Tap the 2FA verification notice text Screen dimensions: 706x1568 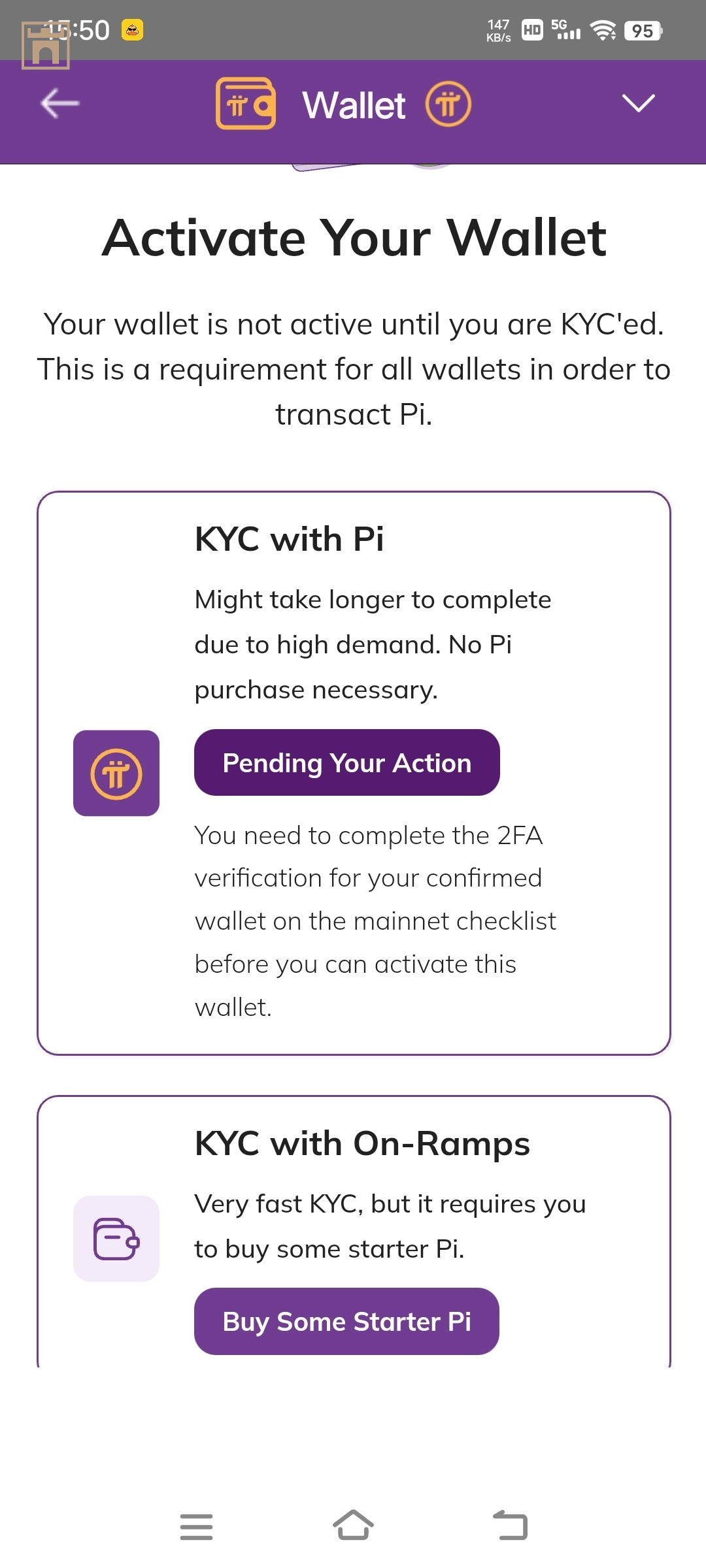click(x=375, y=921)
